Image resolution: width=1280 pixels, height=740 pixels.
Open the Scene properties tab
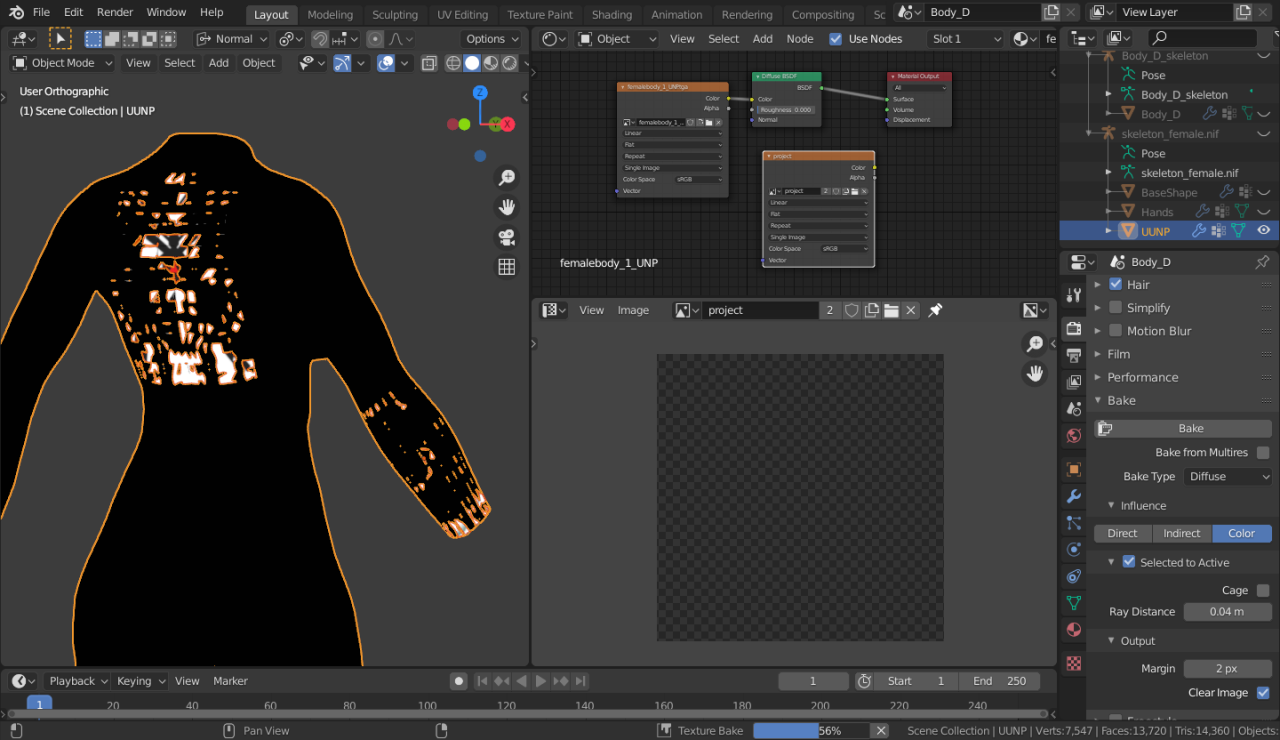[x=1074, y=409]
